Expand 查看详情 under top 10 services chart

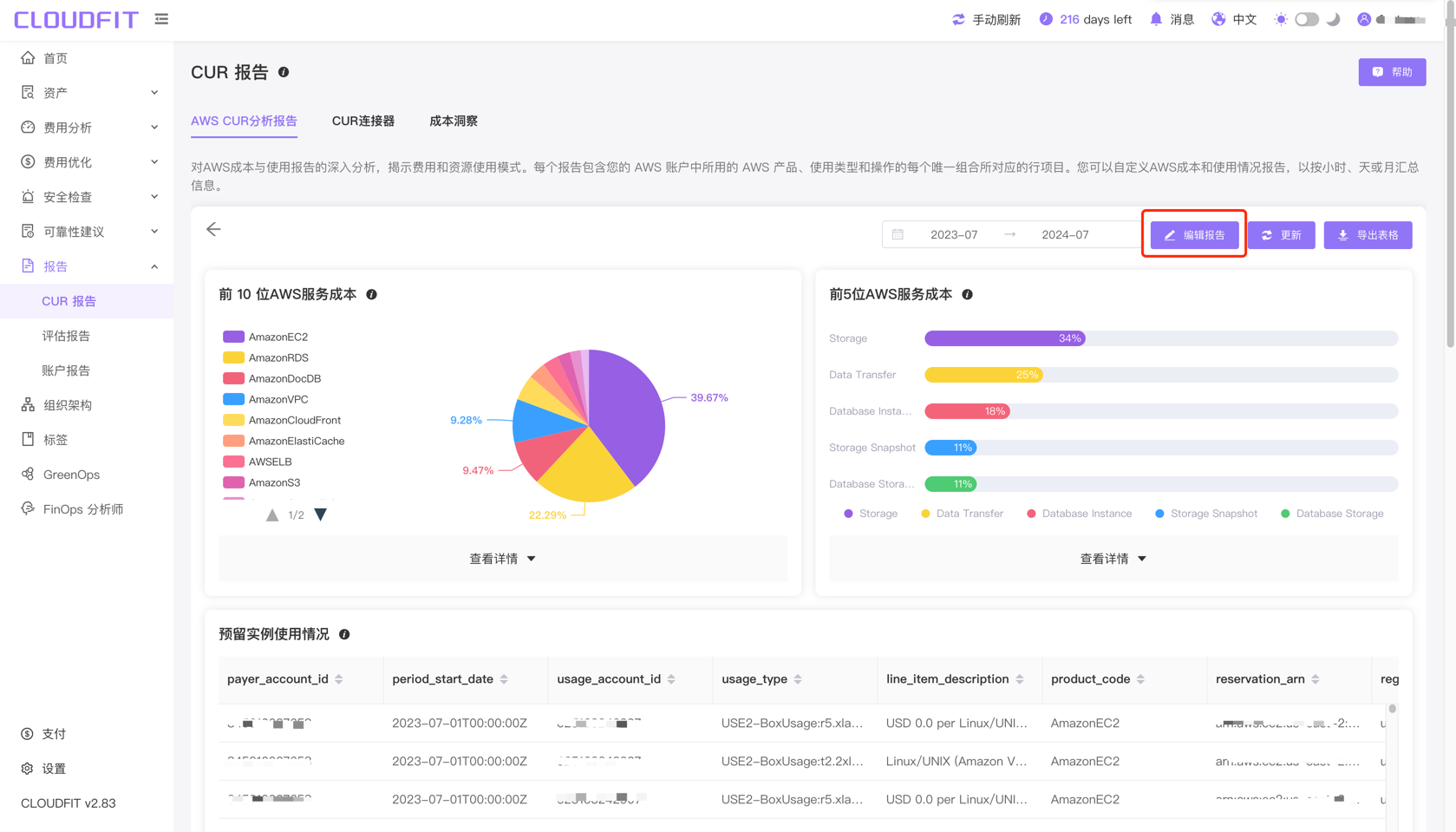point(503,559)
